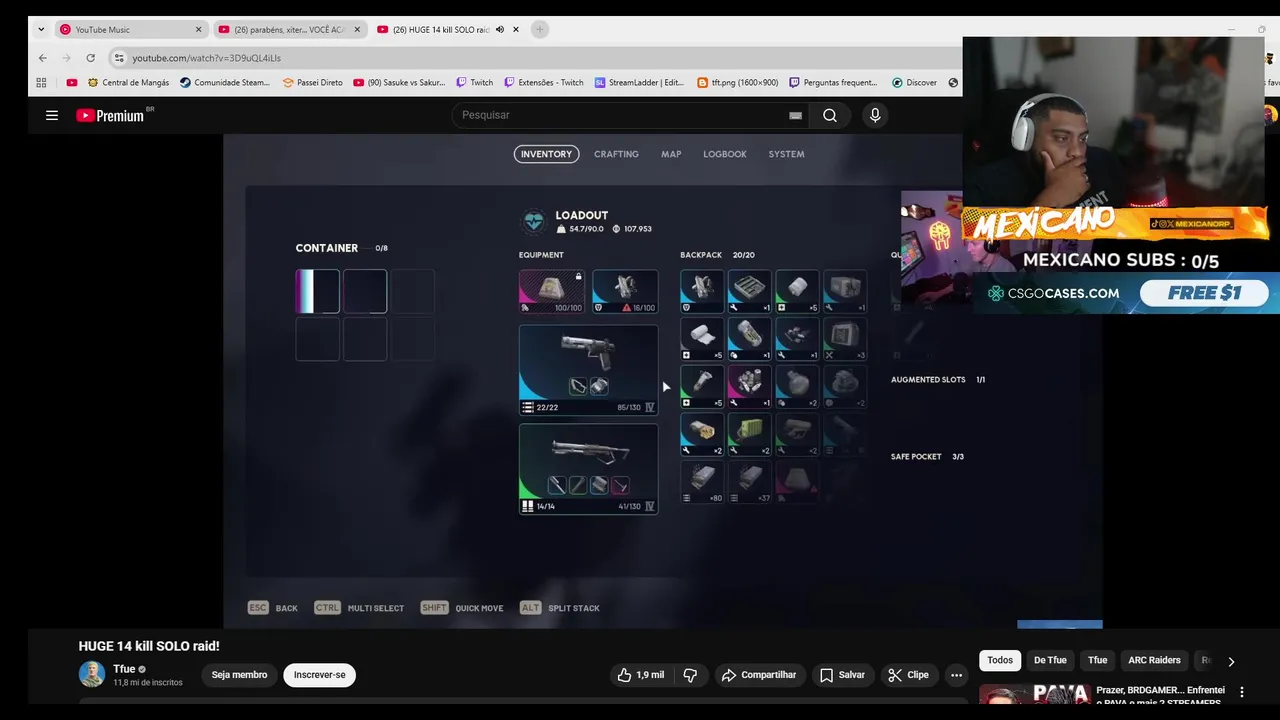Viewport: 1280px width, 720px height.
Task: Dislike the video with thumbs down
Action: tap(690, 675)
